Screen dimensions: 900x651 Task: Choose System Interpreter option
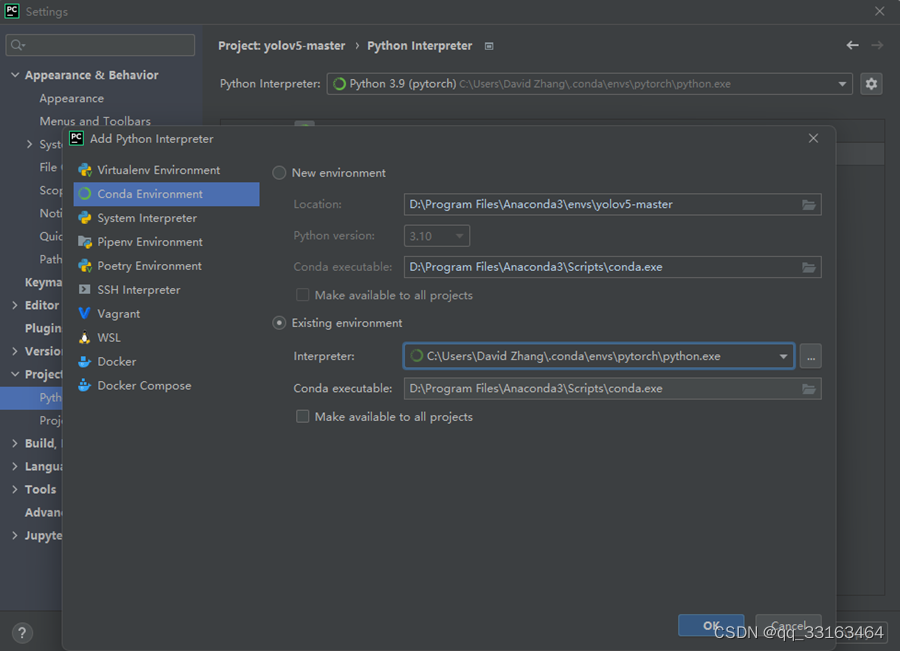pos(166,218)
